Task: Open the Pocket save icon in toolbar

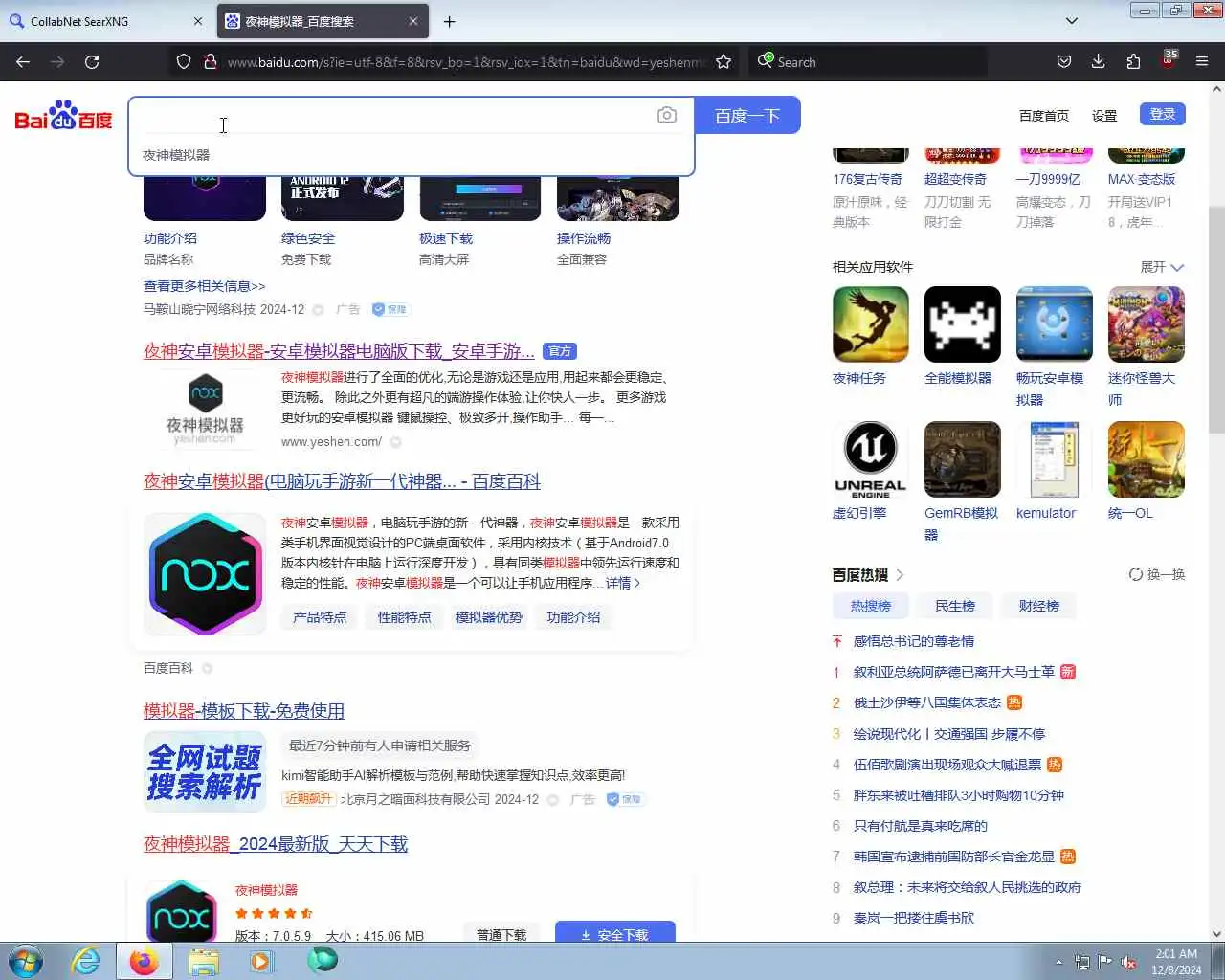Action: (x=1063, y=61)
